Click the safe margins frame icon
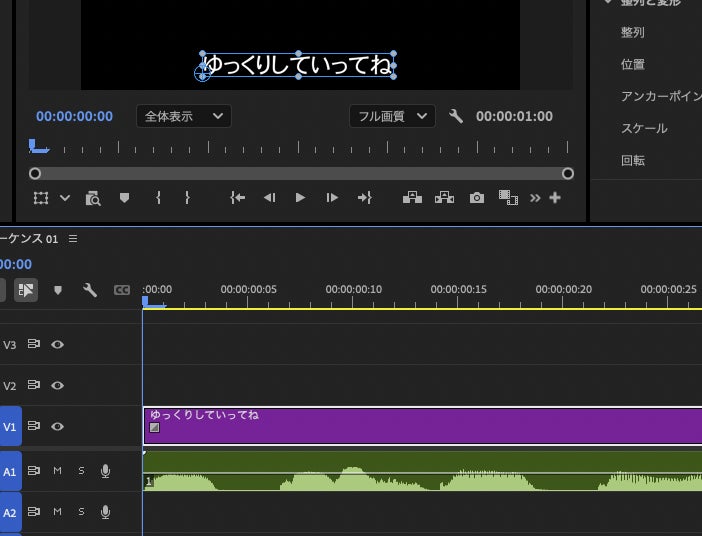This screenshot has height=536, width=702. (x=41, y=198)
